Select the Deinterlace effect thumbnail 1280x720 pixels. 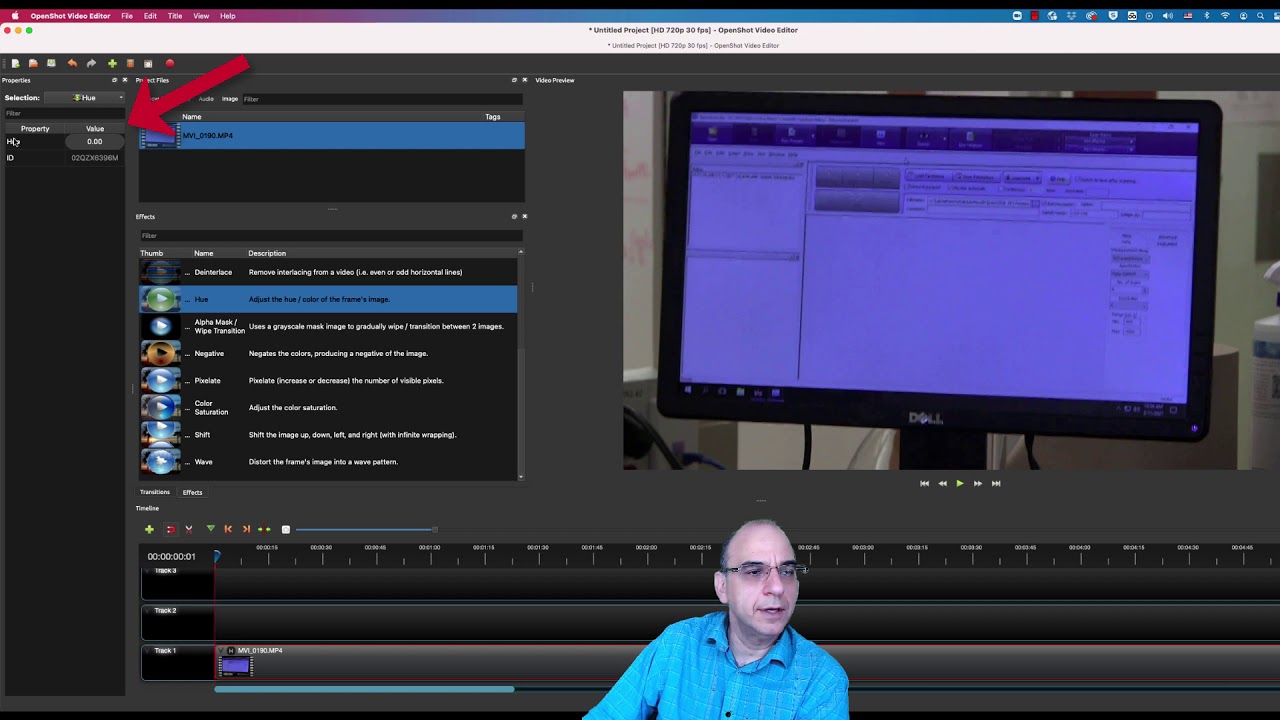click(x=160, y=272)
